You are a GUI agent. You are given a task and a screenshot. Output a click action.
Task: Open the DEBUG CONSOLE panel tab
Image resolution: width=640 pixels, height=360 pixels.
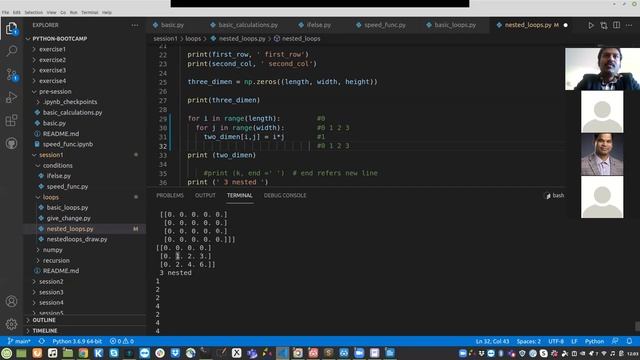[285, 196]
